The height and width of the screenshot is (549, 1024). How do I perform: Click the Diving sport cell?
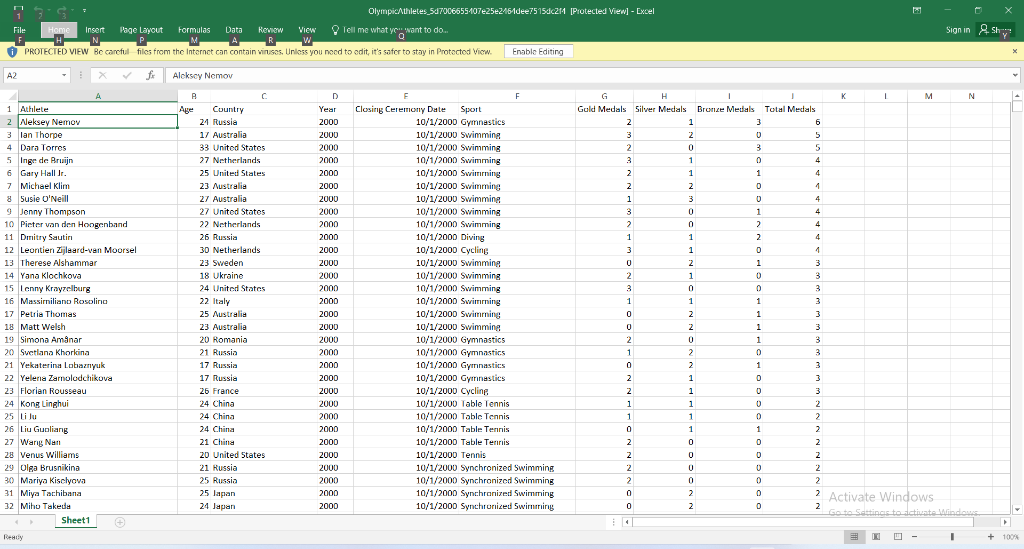tap(517, 237)
